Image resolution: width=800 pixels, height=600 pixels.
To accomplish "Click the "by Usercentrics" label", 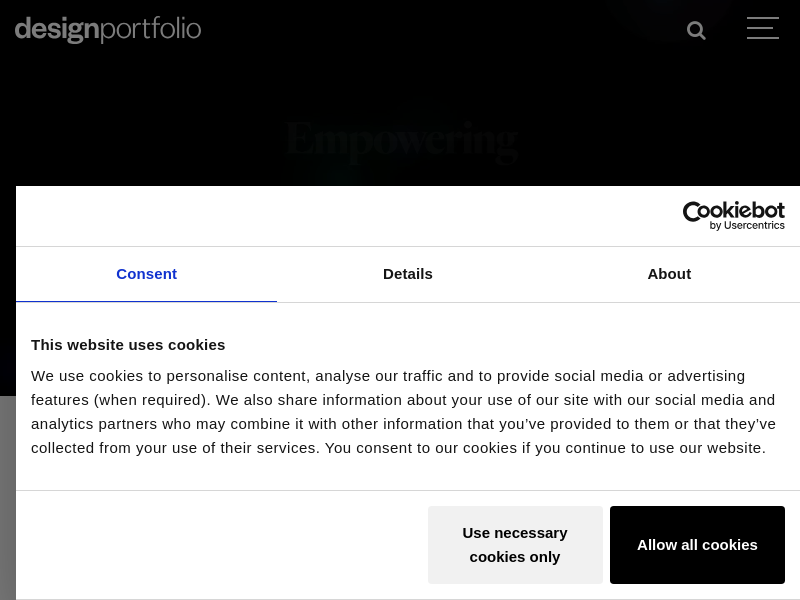I will click(x=747, y=226).
